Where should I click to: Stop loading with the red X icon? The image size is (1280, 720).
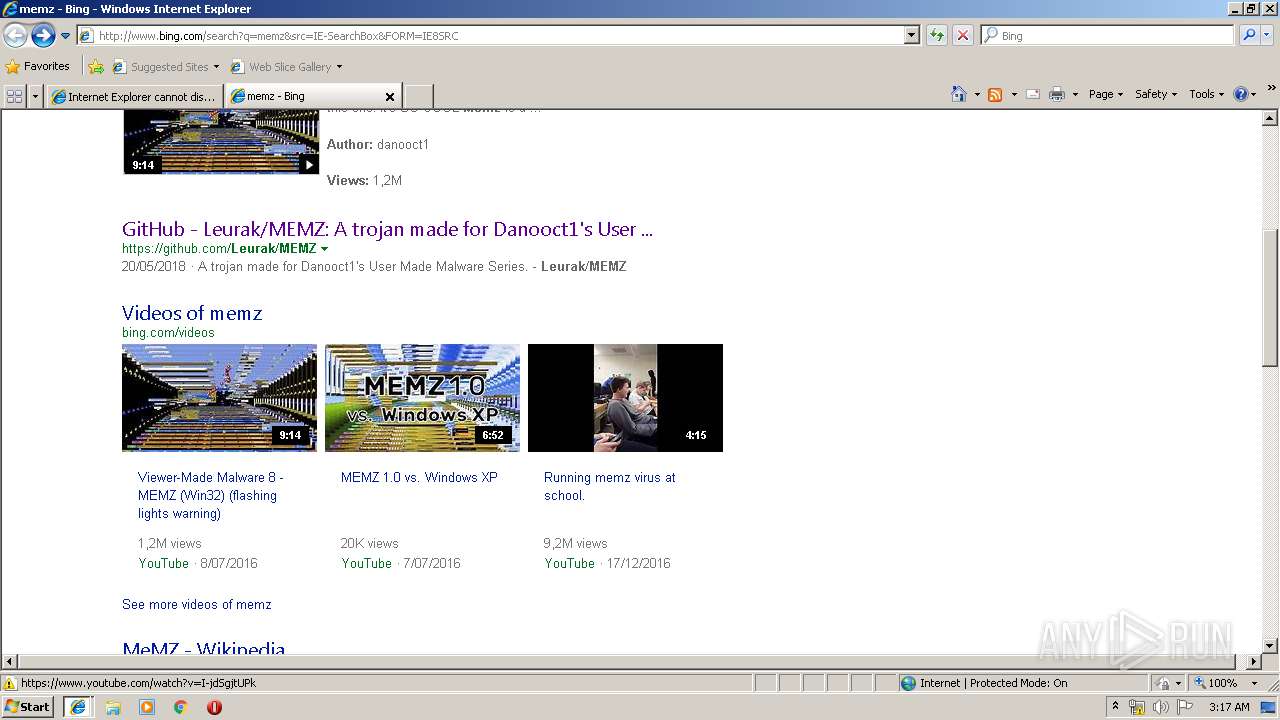pos(962,35)
